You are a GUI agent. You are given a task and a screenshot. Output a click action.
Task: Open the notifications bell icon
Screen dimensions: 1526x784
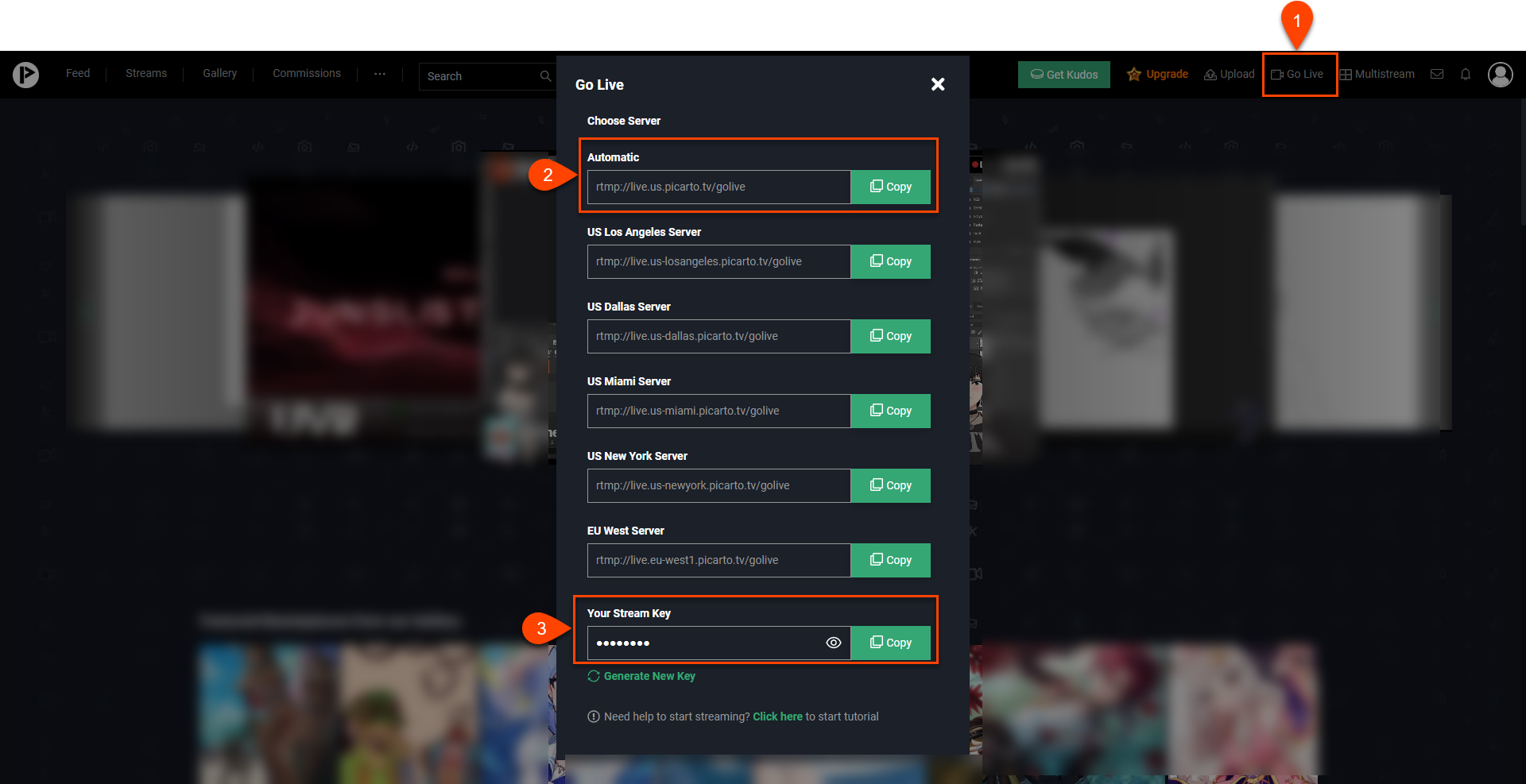[1466, 74]
